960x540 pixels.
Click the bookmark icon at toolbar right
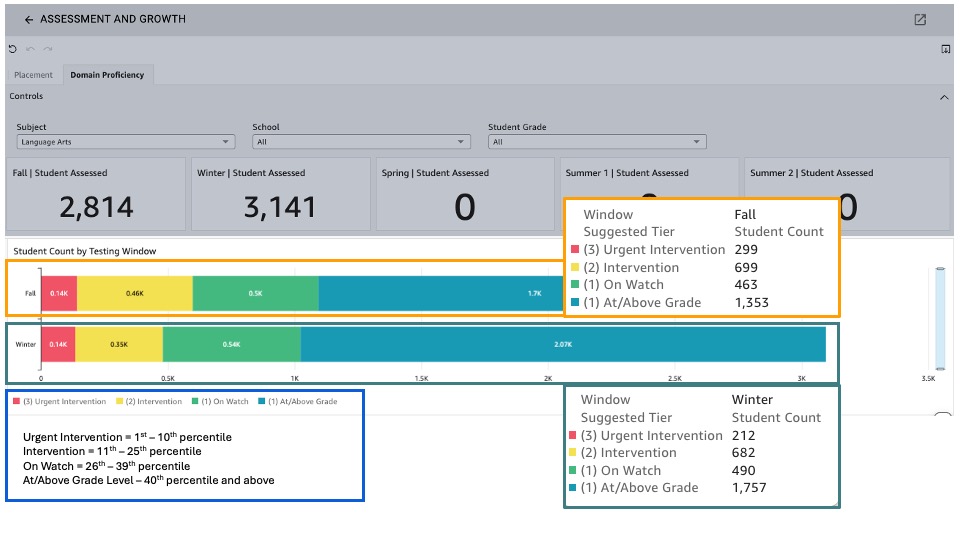[x=945, y=49]
